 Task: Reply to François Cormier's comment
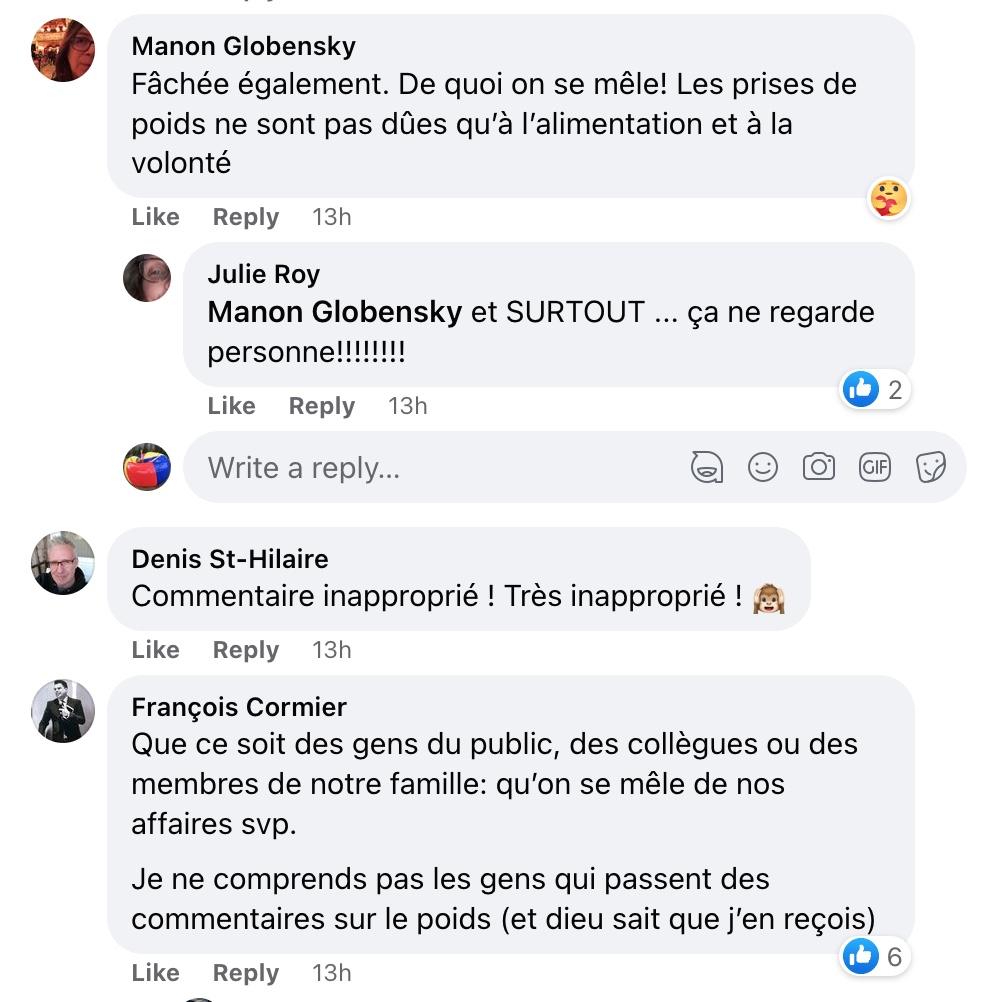coord(245,973)
